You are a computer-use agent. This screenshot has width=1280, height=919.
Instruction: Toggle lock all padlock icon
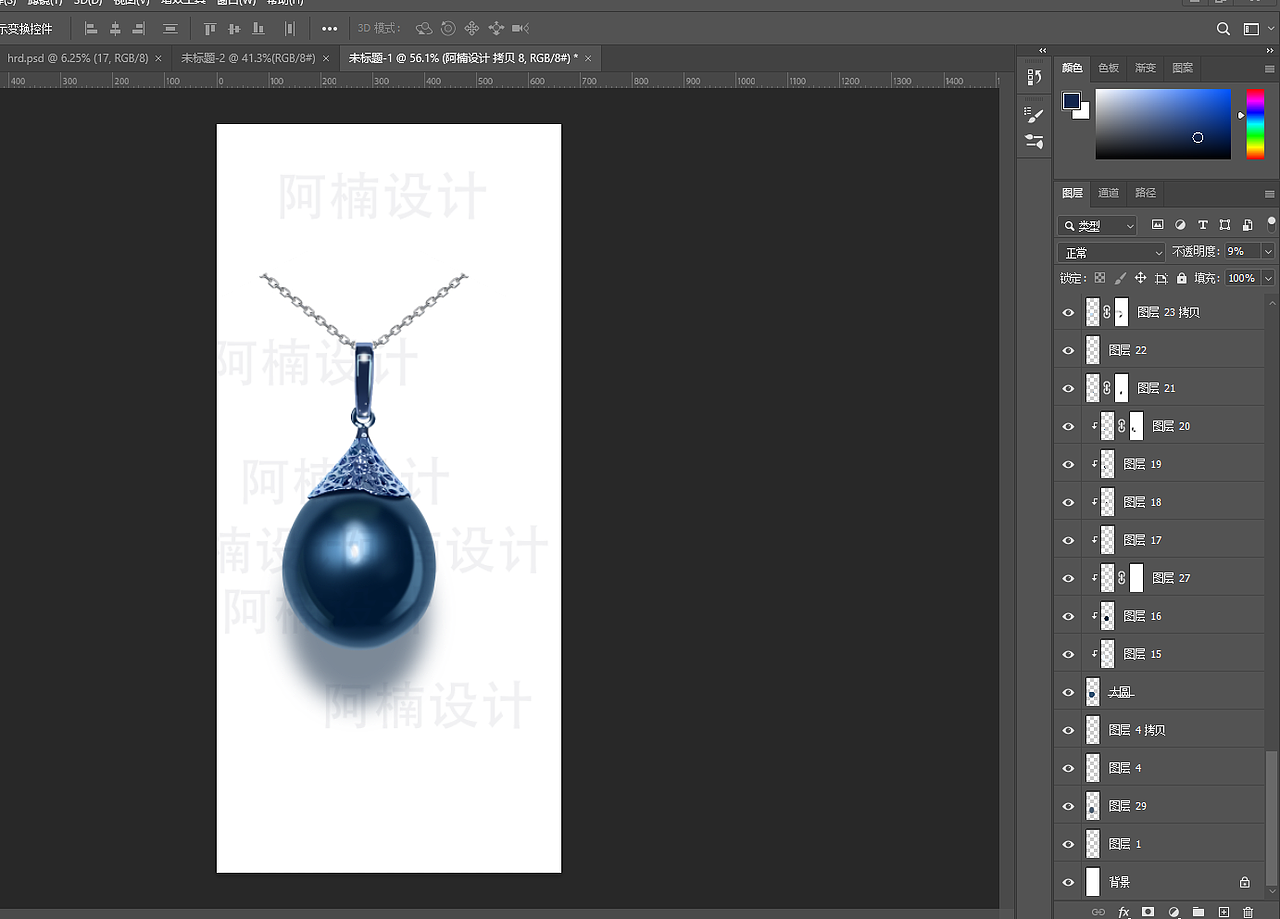[1181, 278]
